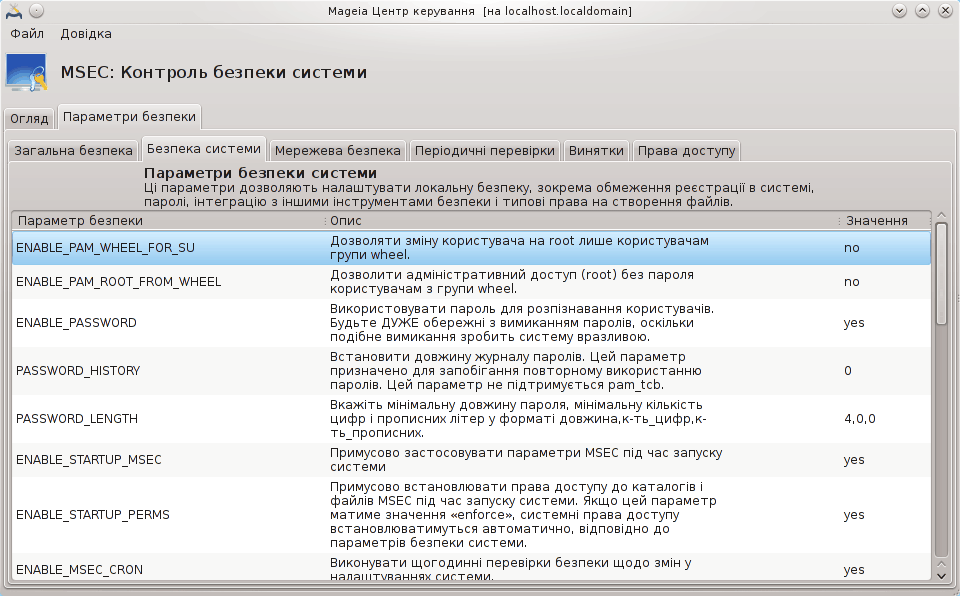The width and height of the screenshot is (960, 596).
Task: Click the Значення column header
Action: pos(885,221)
